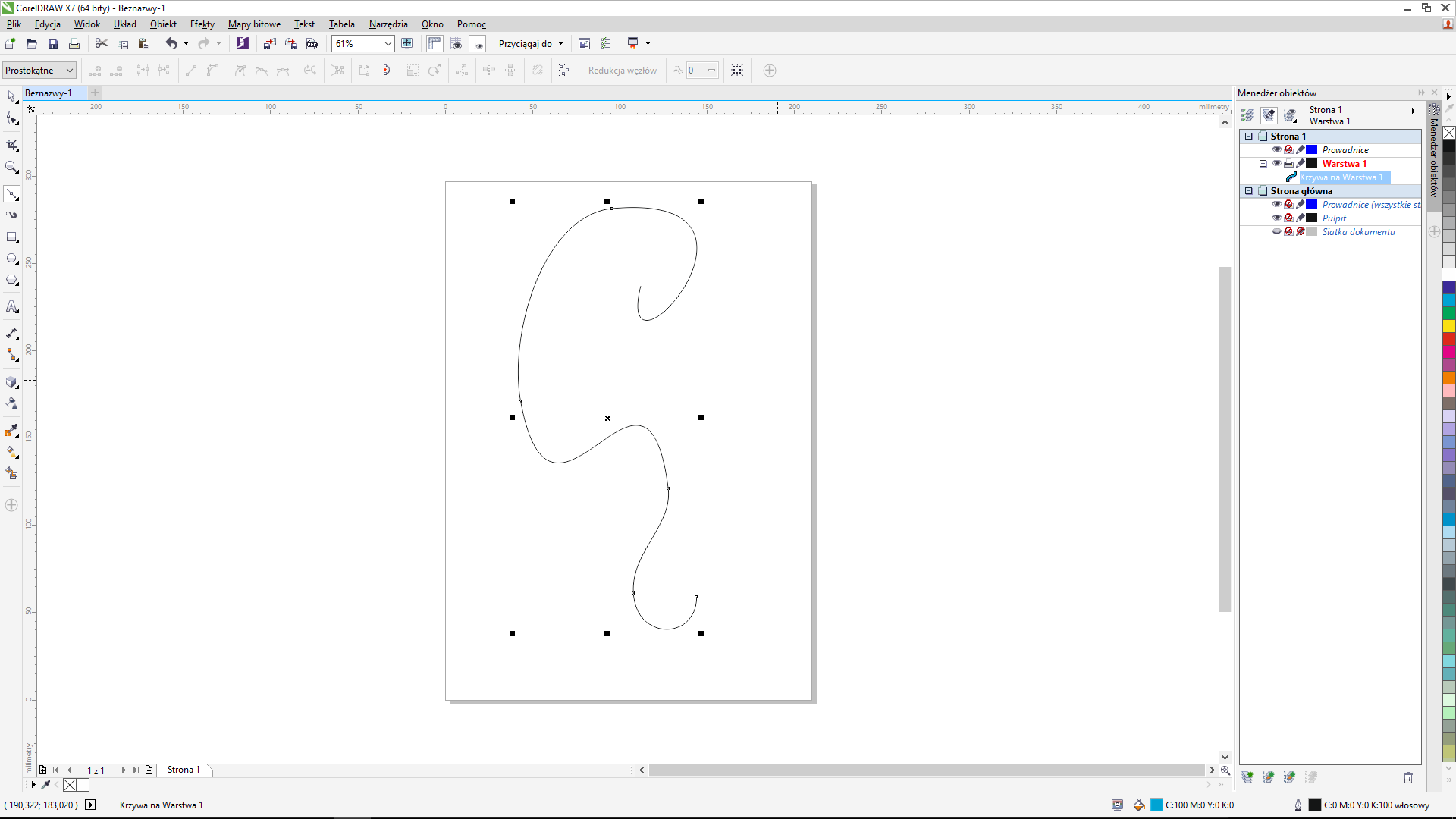
Task: Select the Rectangle tool in toolbox
Action: [11, 237]
